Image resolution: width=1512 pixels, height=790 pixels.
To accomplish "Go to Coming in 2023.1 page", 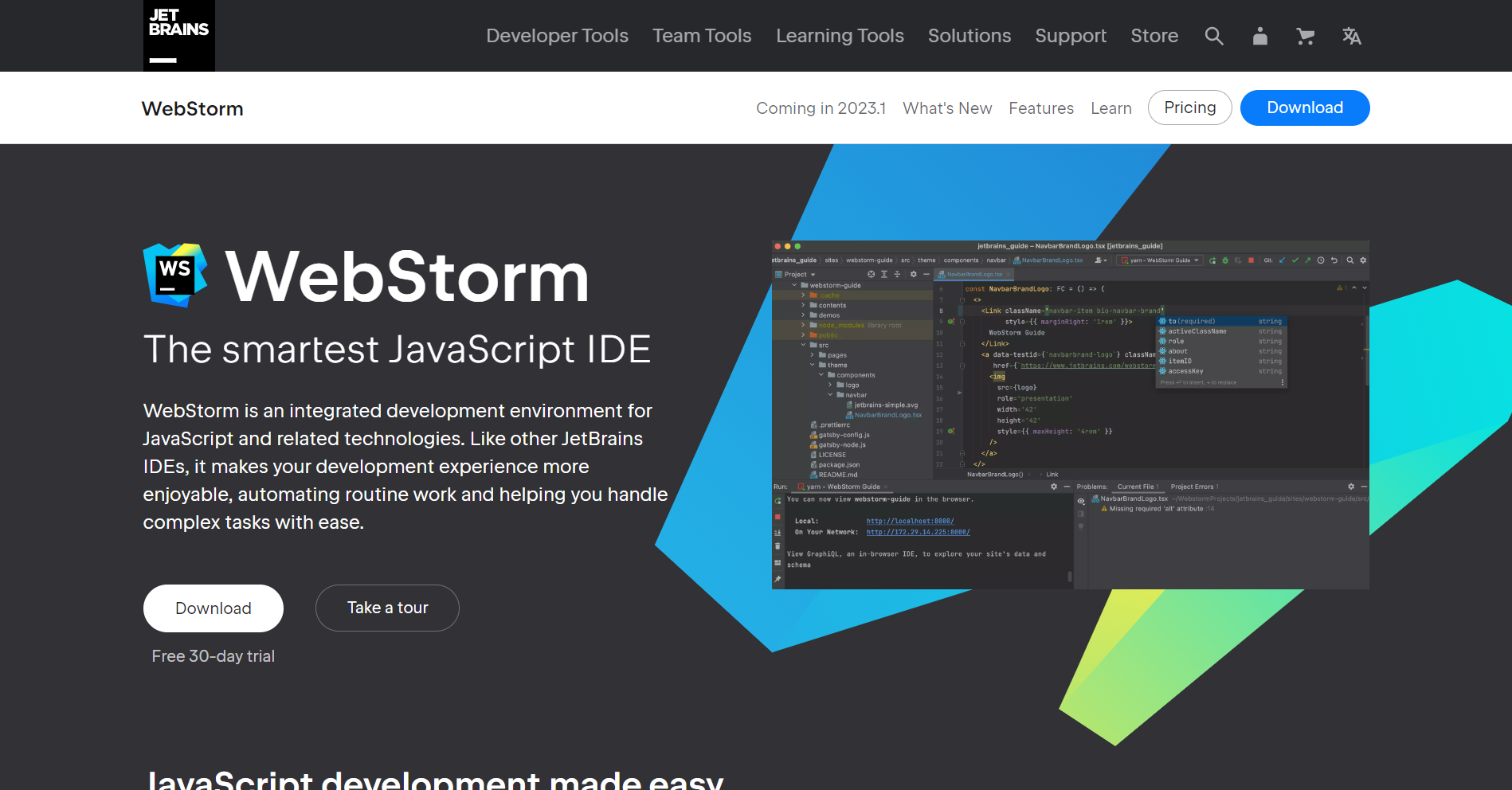I will pos(821,108).
